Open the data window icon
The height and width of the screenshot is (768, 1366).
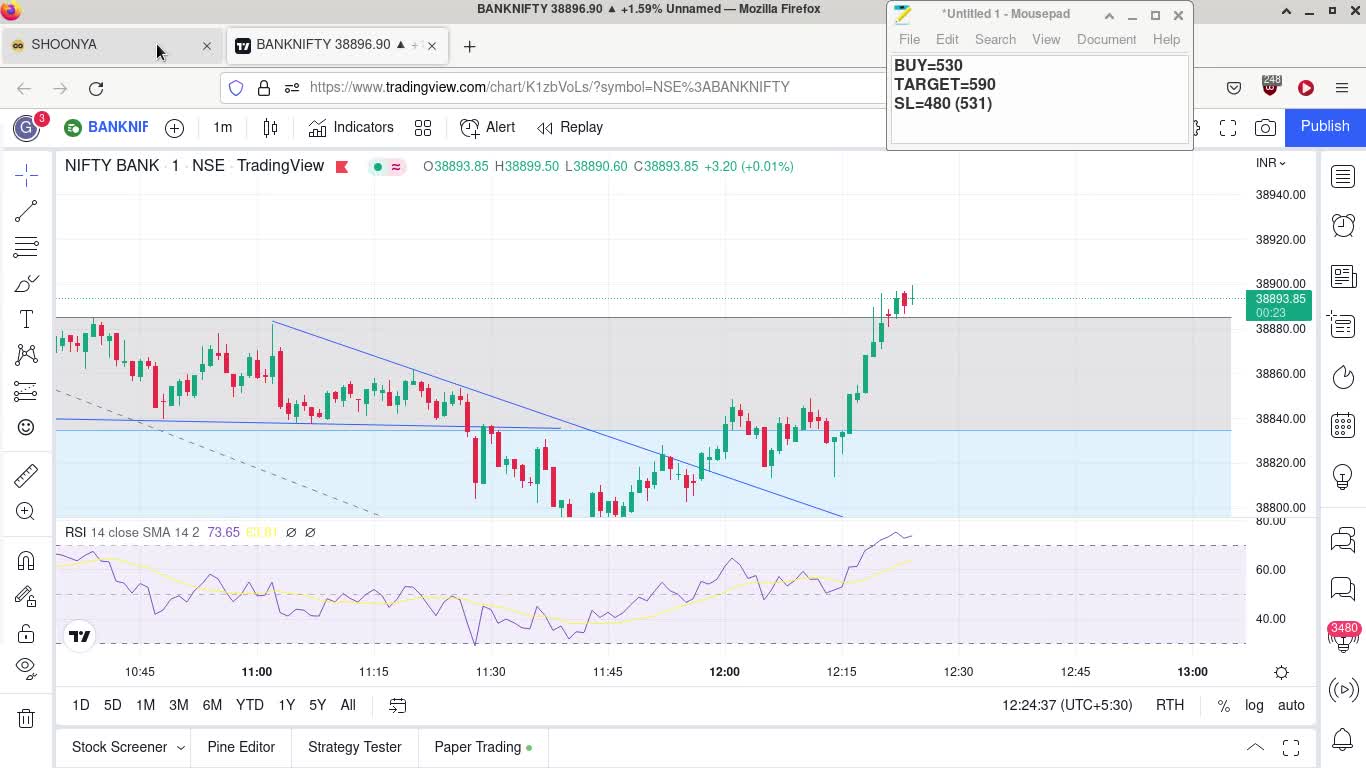(1343, 326)
